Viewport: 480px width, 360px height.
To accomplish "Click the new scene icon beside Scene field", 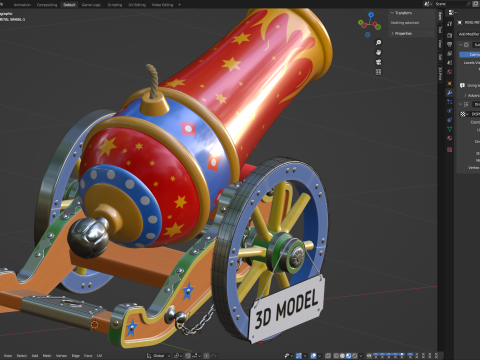I will pyautogui.click(x=475, y=4).
